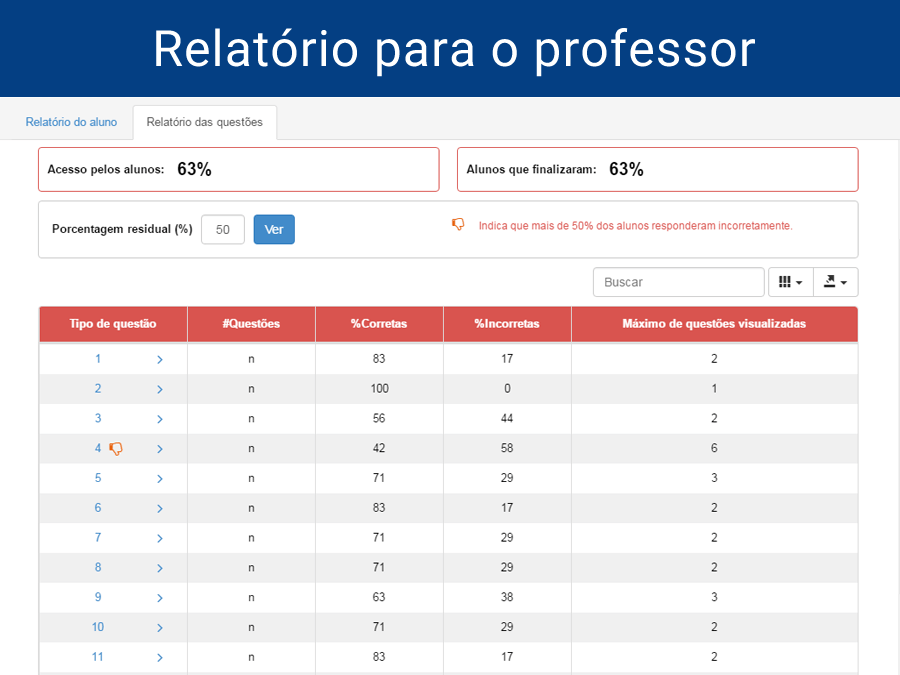Open question type 7 link
The height and width of the screenshot is (675, 900).
(98, 538)
